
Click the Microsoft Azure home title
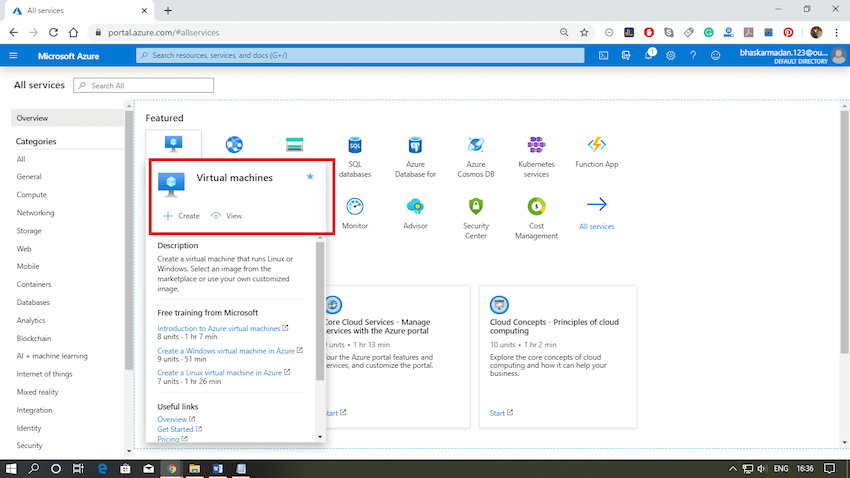click(68, 56)
